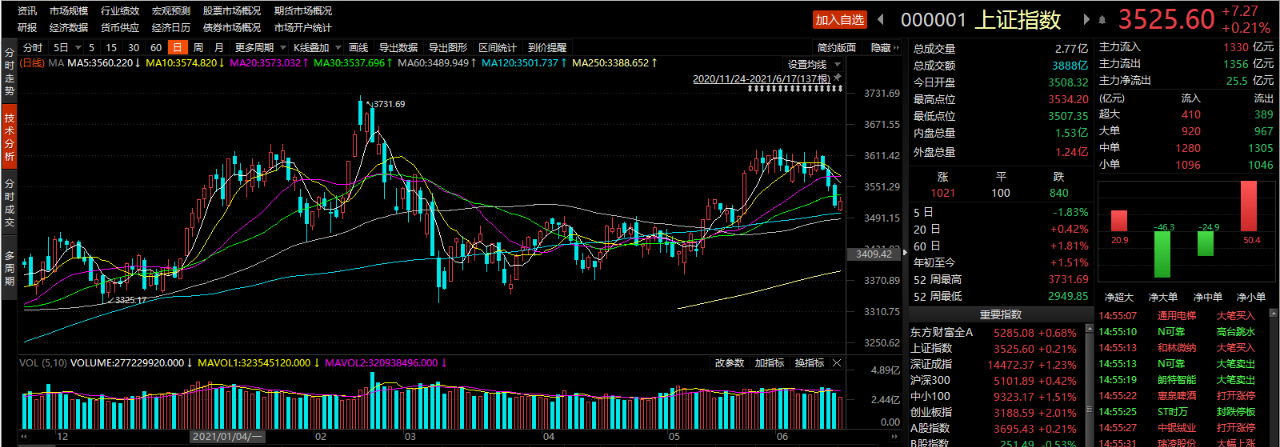Select 沪深300 index row

(x=998, y=380)
